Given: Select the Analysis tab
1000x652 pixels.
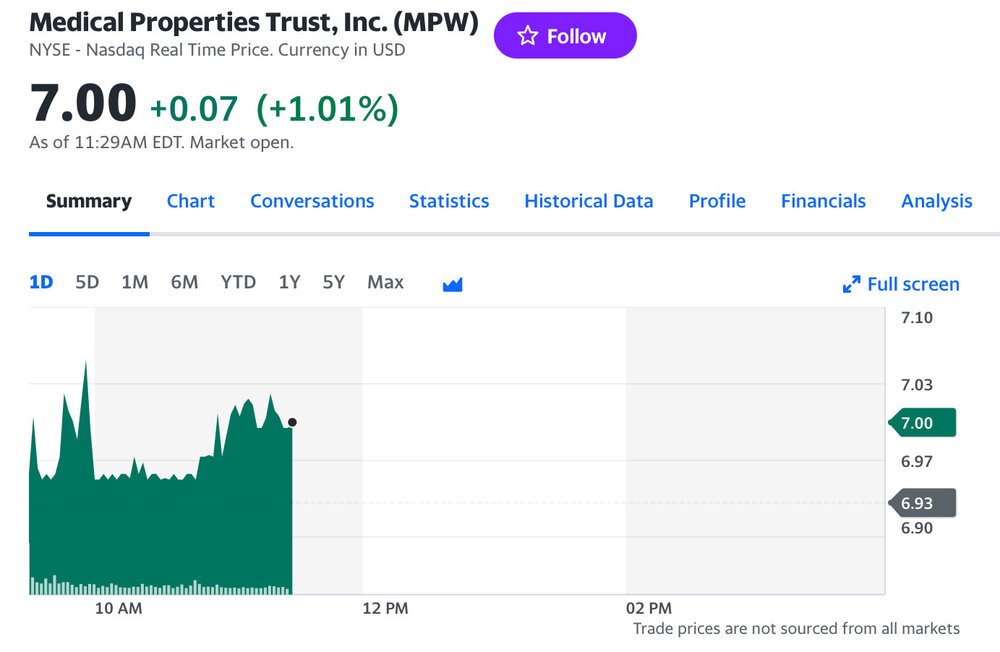Looking at the screenshot, I should 936,201.
